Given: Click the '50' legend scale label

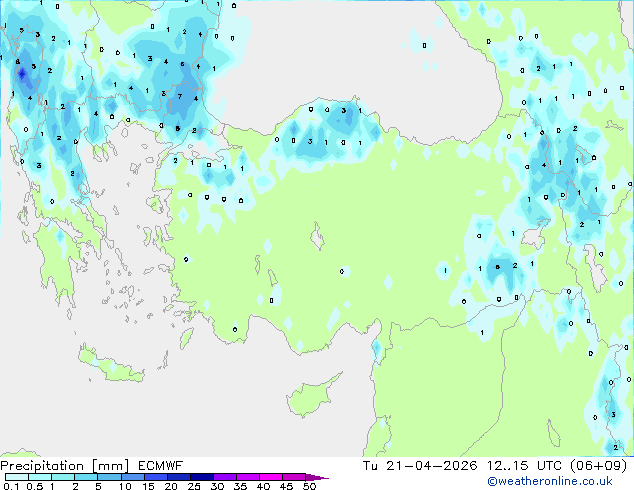Looking at the screenshot, I should pyautogui.click(x=309, y=486).
